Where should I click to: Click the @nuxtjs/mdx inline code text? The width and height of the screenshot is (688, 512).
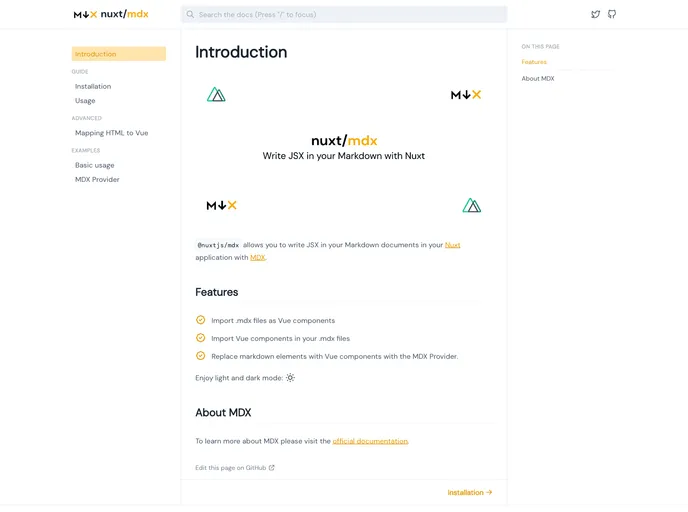218,245
